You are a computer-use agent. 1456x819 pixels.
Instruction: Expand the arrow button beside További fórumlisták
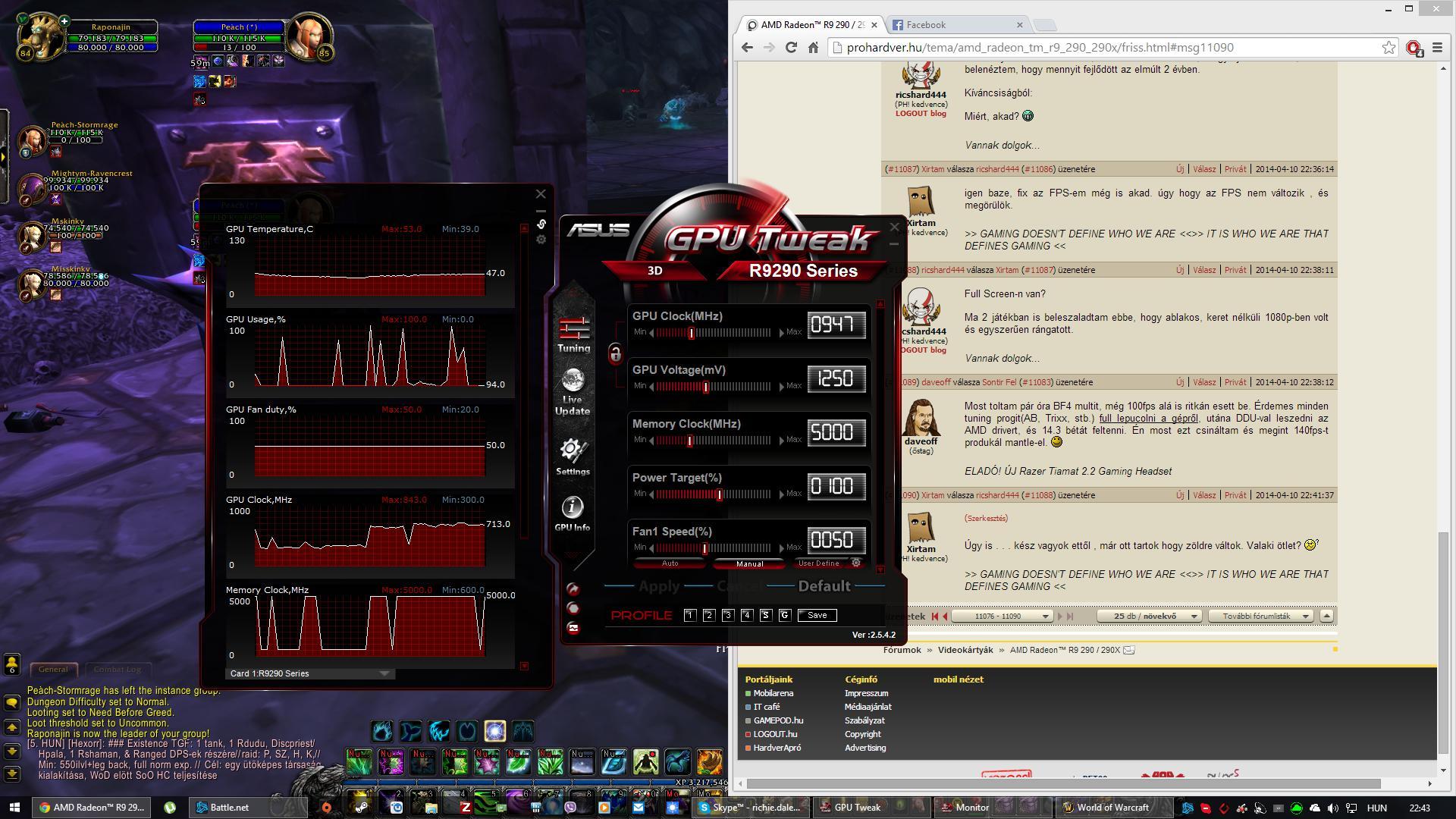pyautogui.click(x=1326, y=616)
